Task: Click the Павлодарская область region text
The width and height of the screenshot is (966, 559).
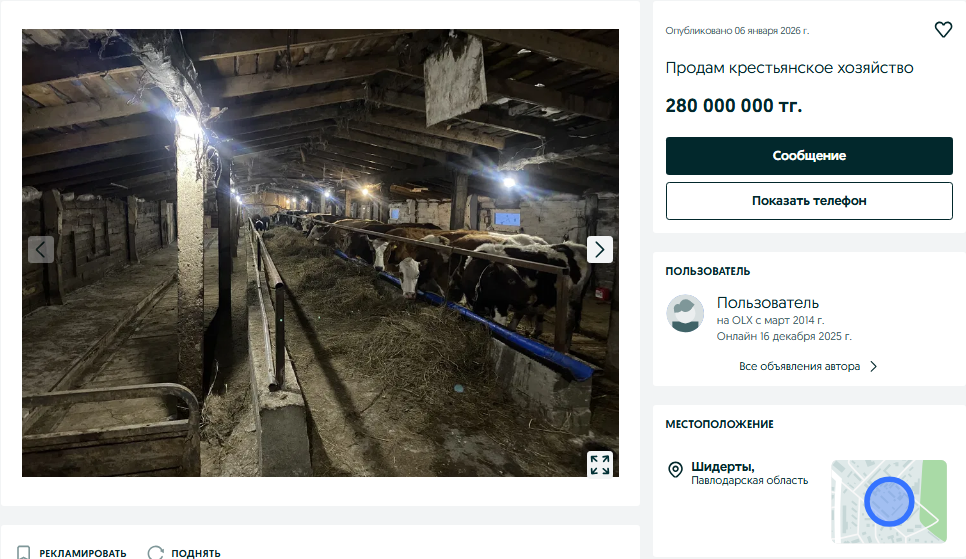Action: pos(749,481)
